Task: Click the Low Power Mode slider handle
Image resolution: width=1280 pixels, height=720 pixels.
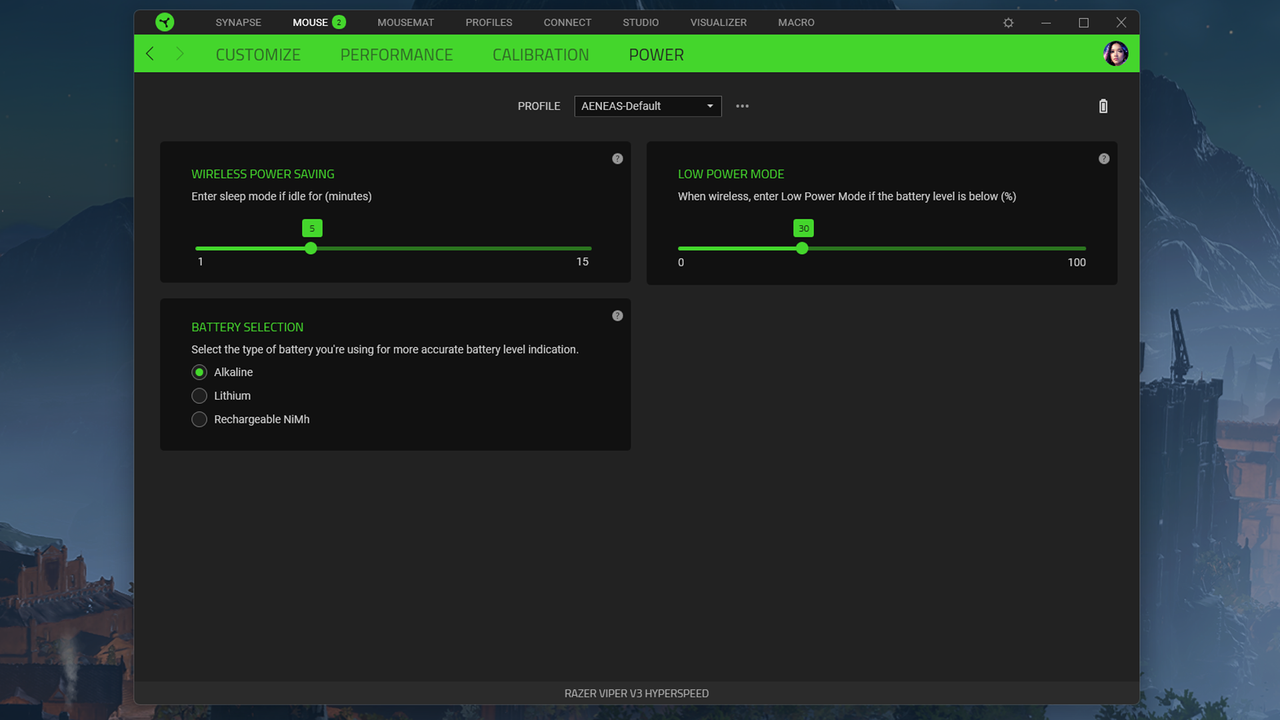Action: [802, 248]
